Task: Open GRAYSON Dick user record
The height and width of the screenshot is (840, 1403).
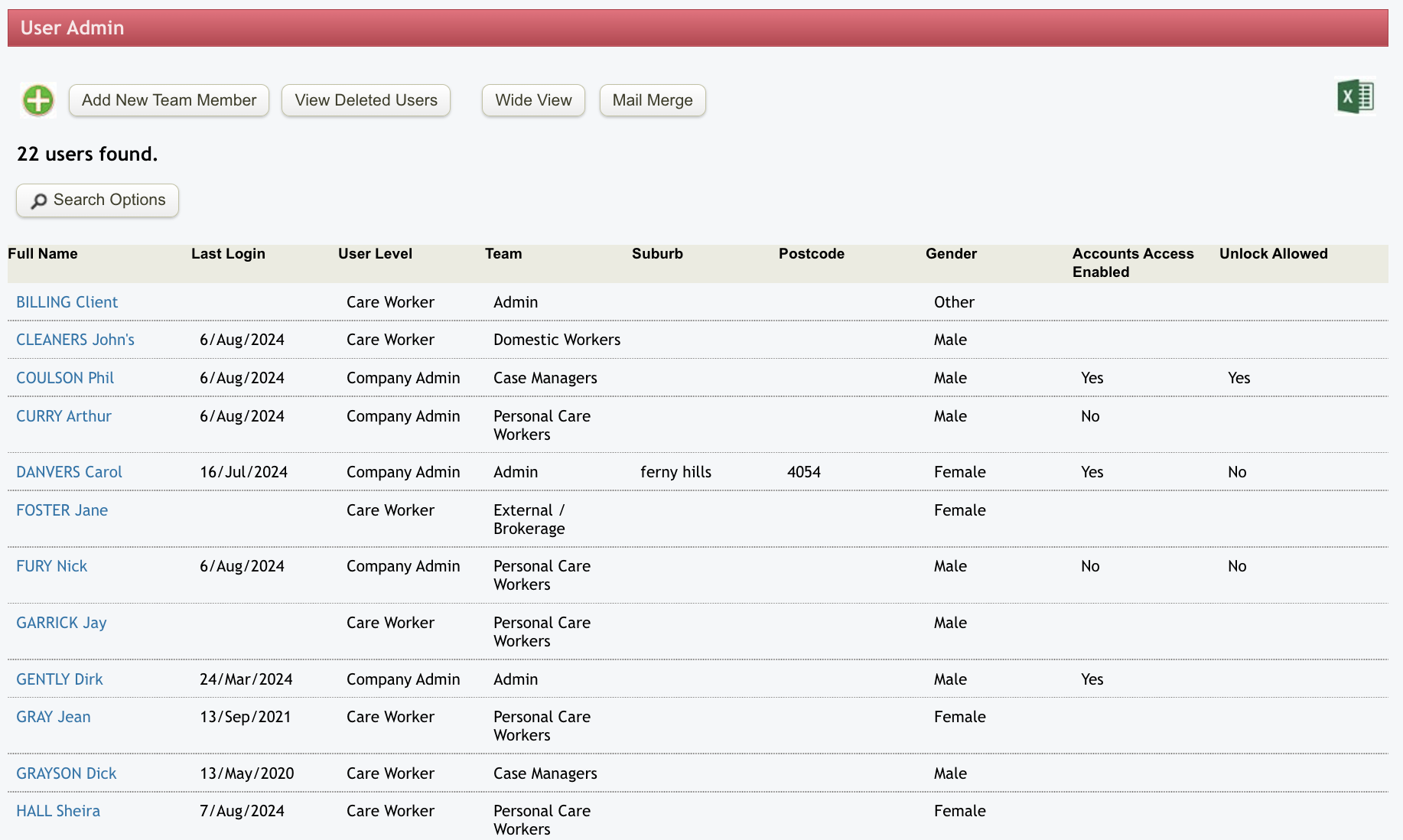Action: point(66,773)
